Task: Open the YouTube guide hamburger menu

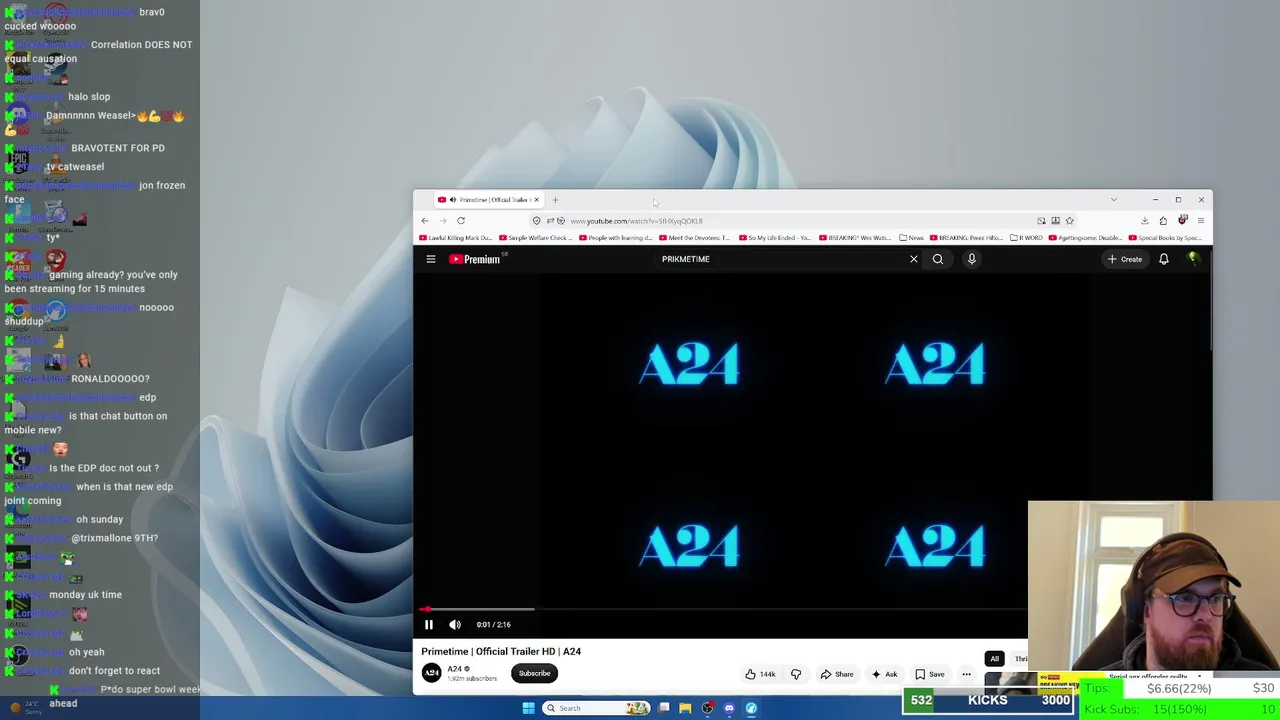Action: tap(431, 259)
